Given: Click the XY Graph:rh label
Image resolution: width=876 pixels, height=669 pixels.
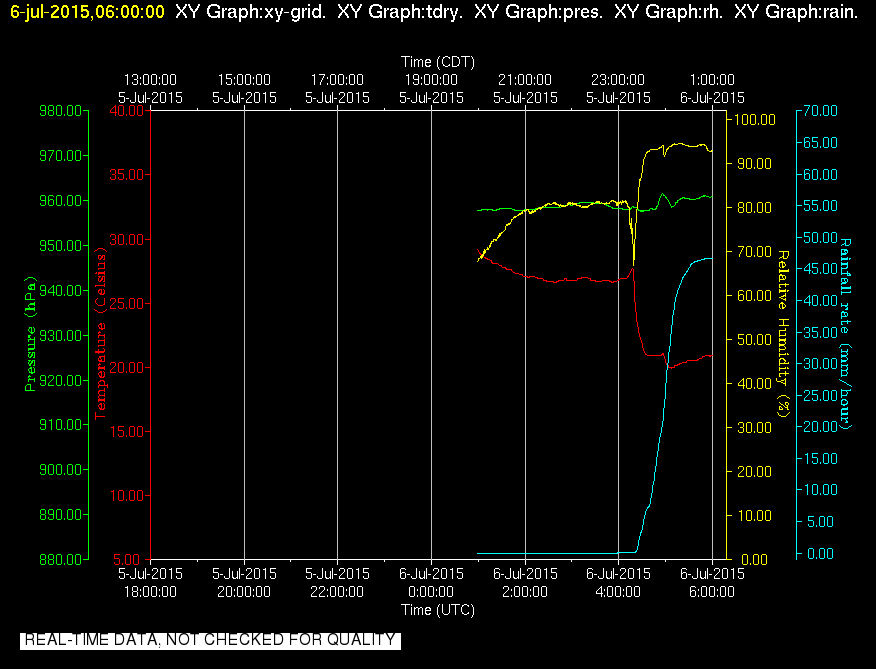Looking at the screenshot, I should coord(669,12).
